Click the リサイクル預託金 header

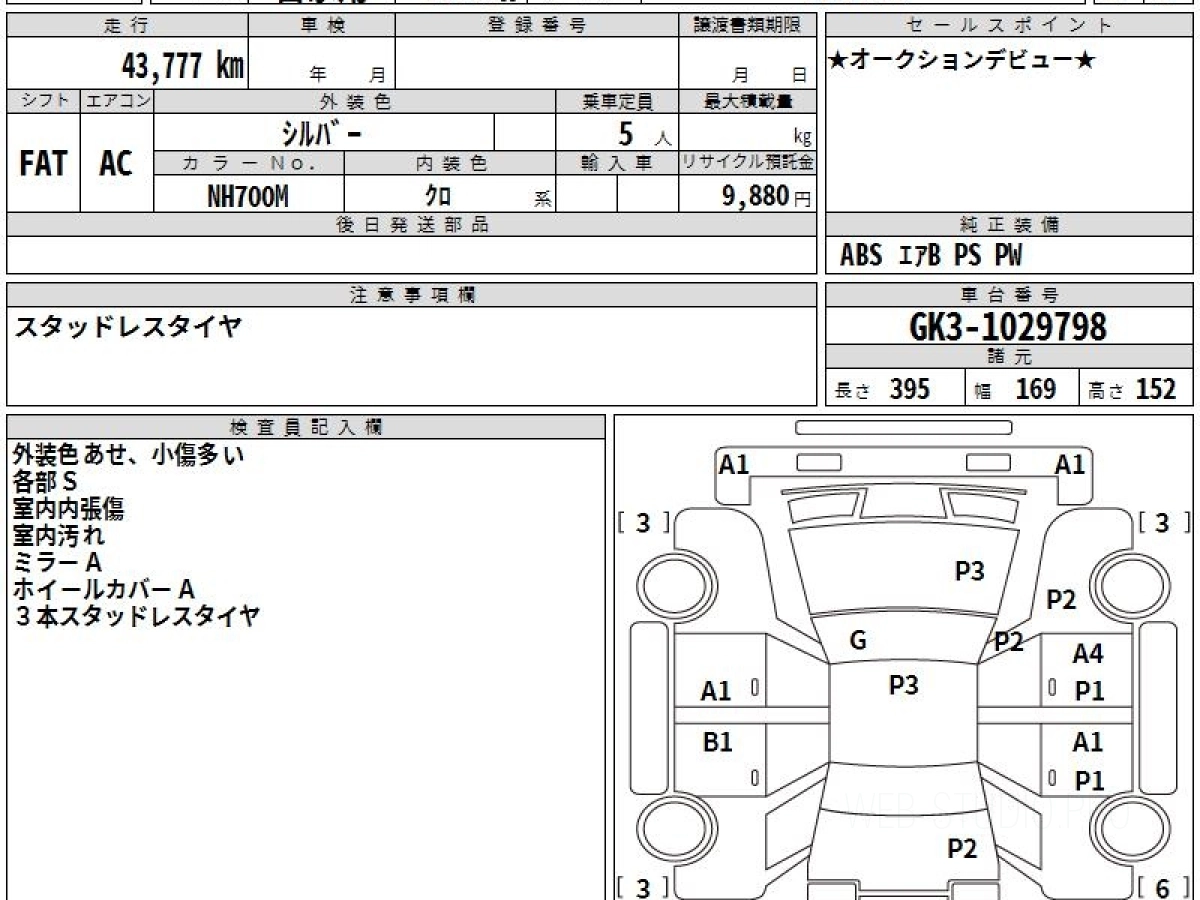(x=748, y=163)
